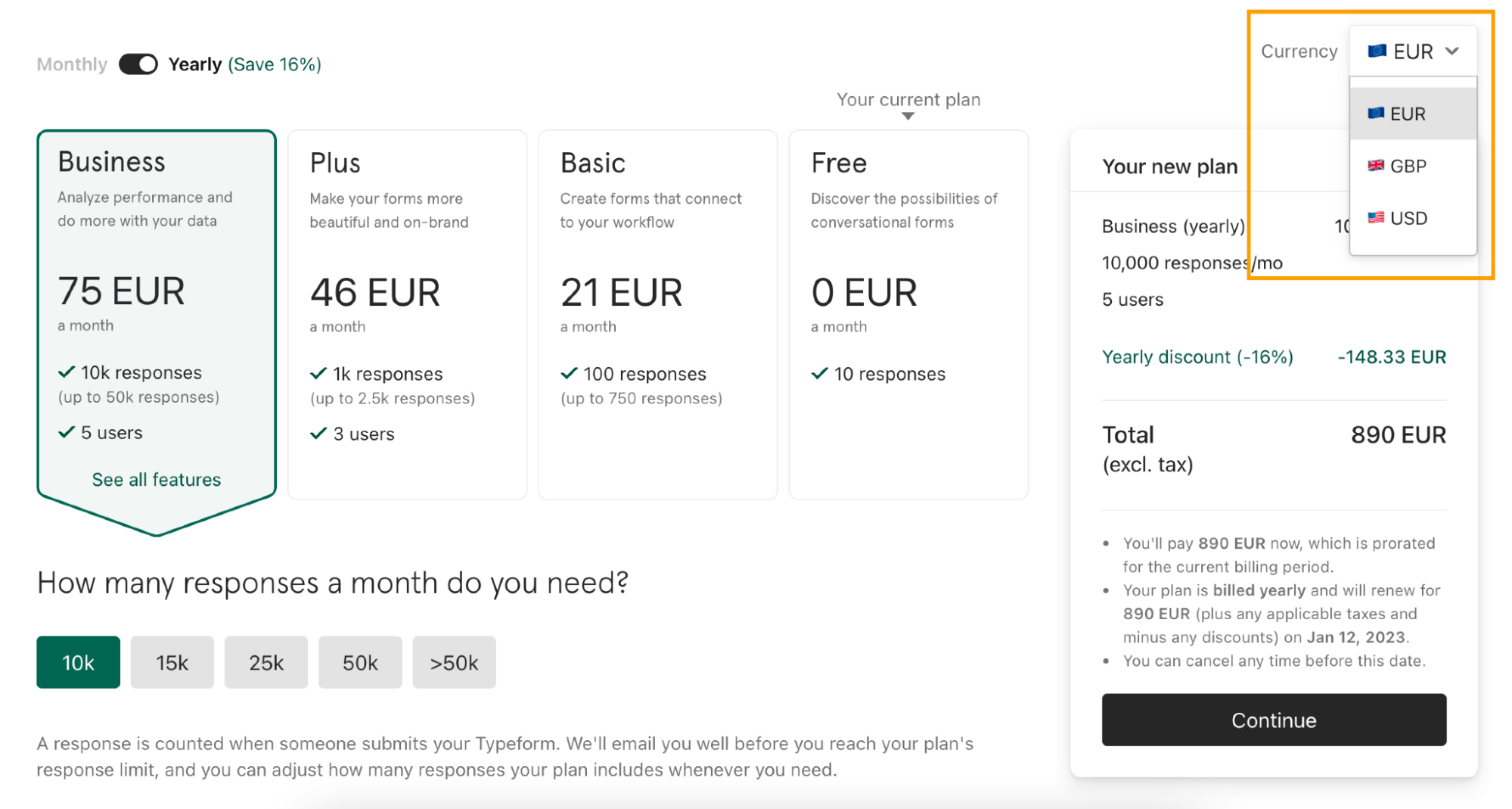Click checkmark icon beside 100 responses
Screen dimensions: 1512x809
coord(569,373)
